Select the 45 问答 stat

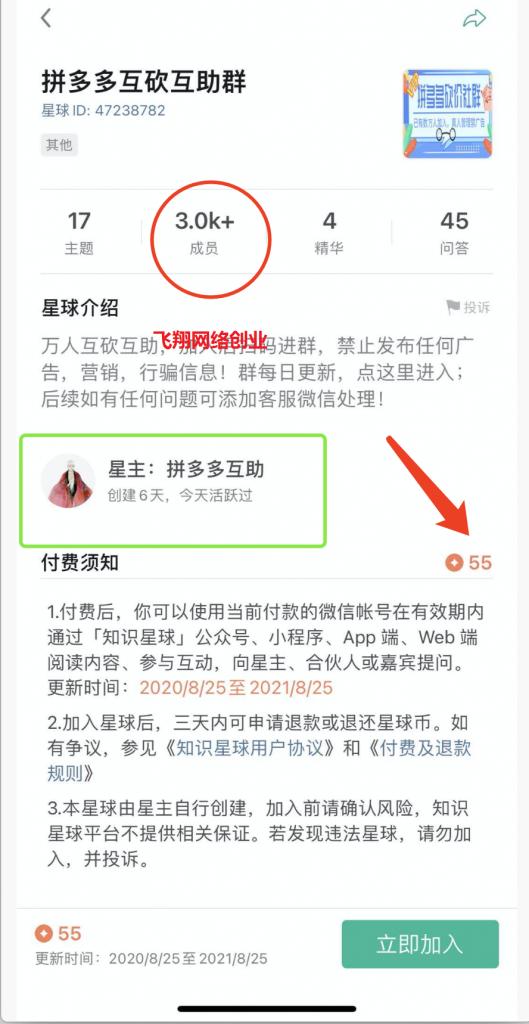[455, 232]
